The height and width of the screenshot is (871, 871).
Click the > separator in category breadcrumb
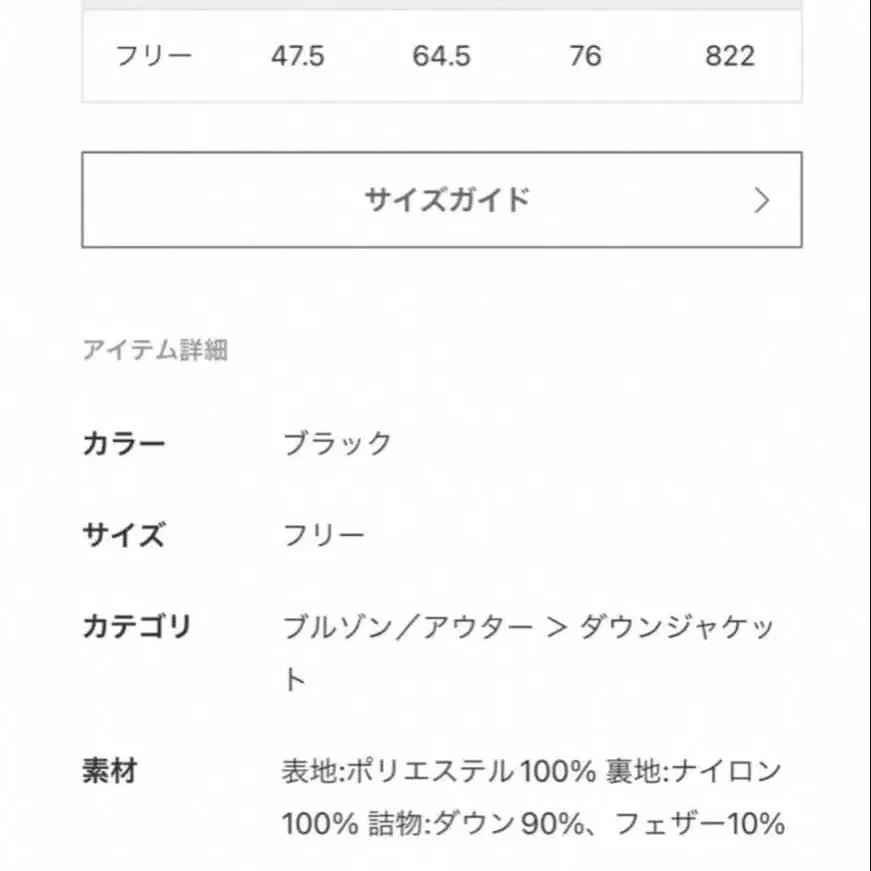[560, 626]
